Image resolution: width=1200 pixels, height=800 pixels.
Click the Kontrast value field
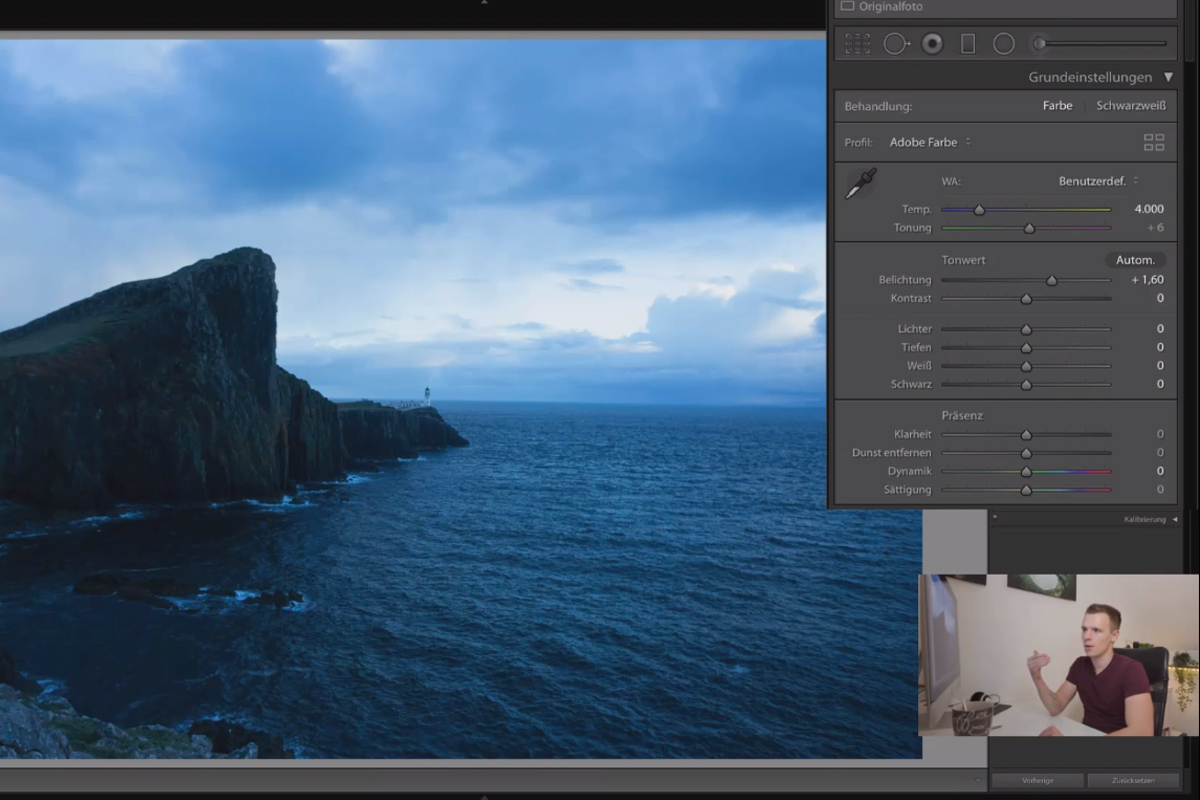pos(1160,298)
